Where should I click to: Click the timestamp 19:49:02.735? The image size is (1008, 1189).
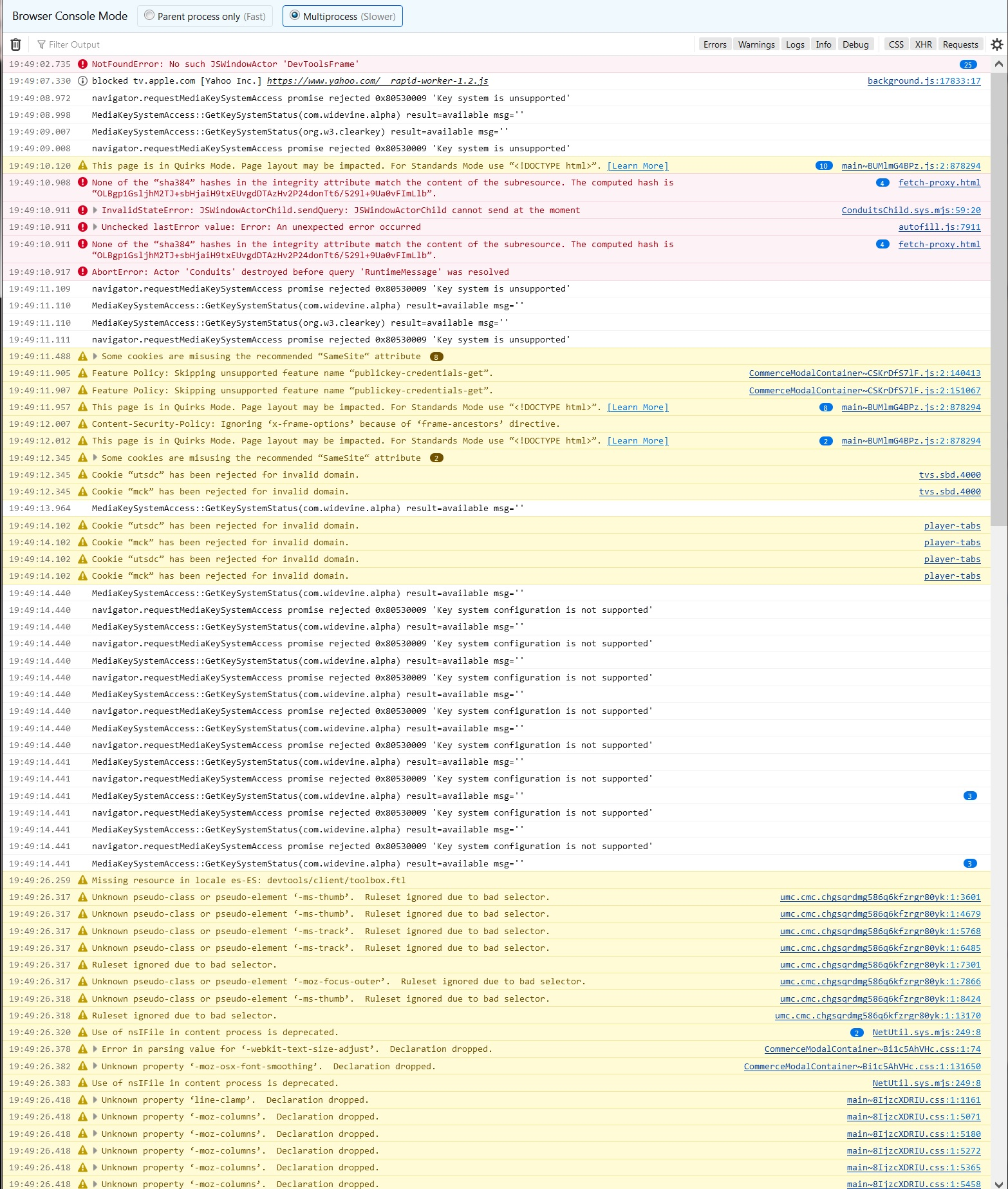pos(40,64)
